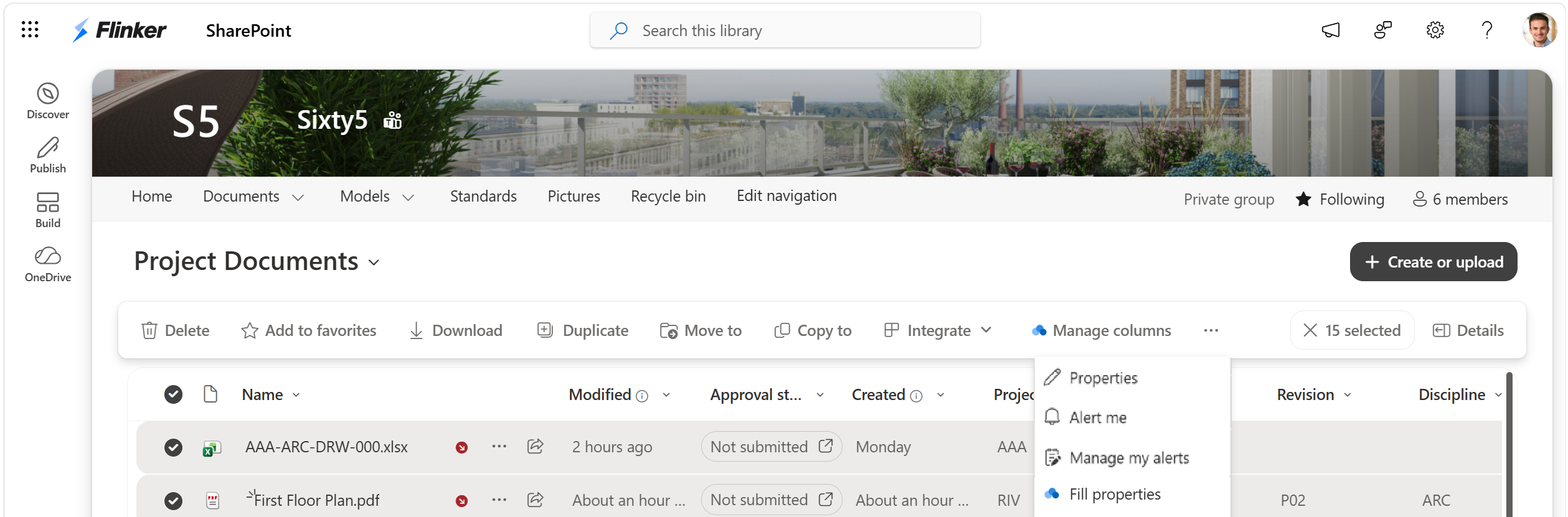Open the Created column dropdown

940,395
